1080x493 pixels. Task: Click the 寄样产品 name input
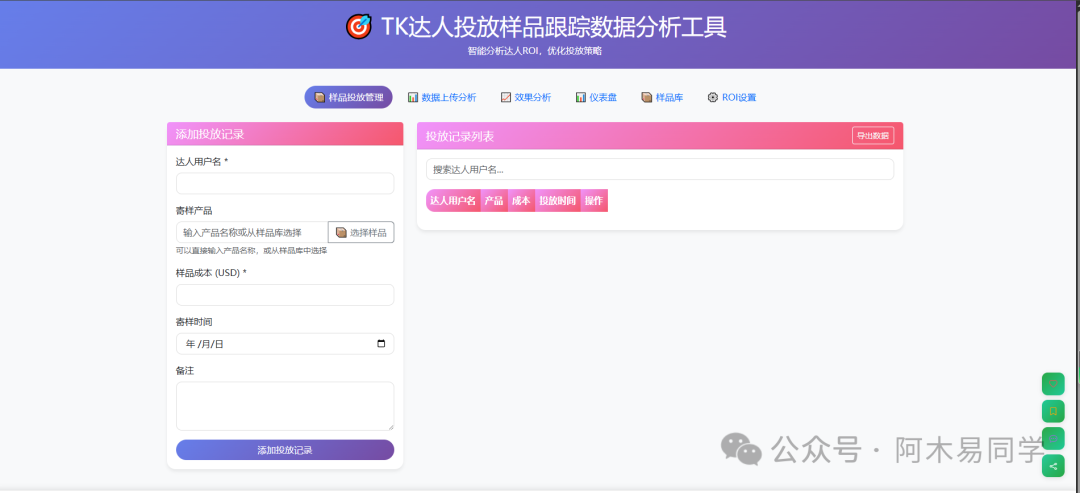tap(252, 233)
